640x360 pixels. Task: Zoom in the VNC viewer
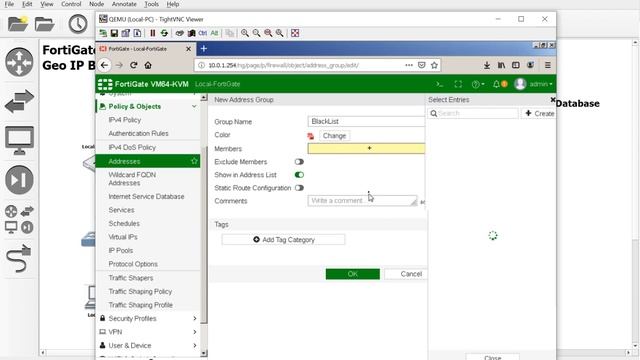[245, 33]
